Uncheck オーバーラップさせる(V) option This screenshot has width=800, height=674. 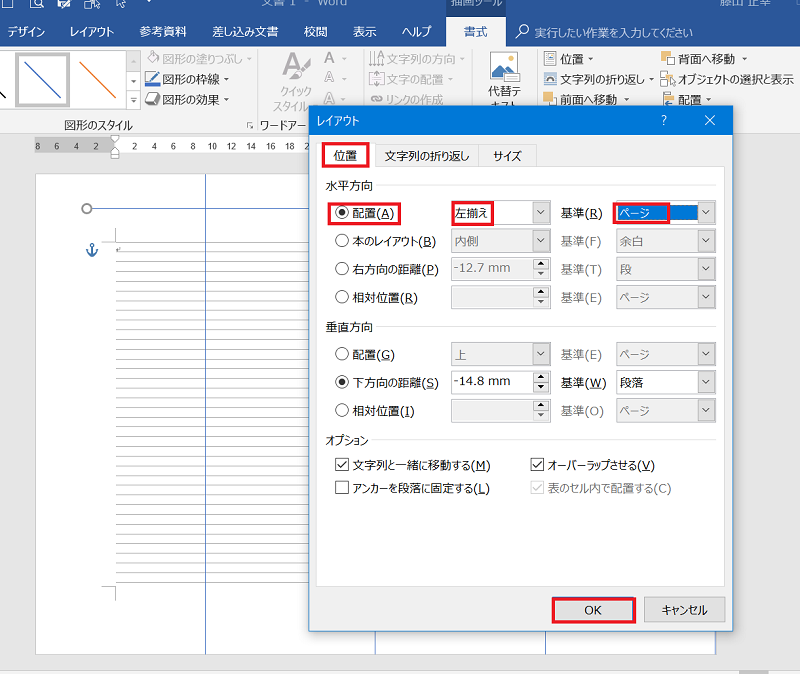(538, 464)
